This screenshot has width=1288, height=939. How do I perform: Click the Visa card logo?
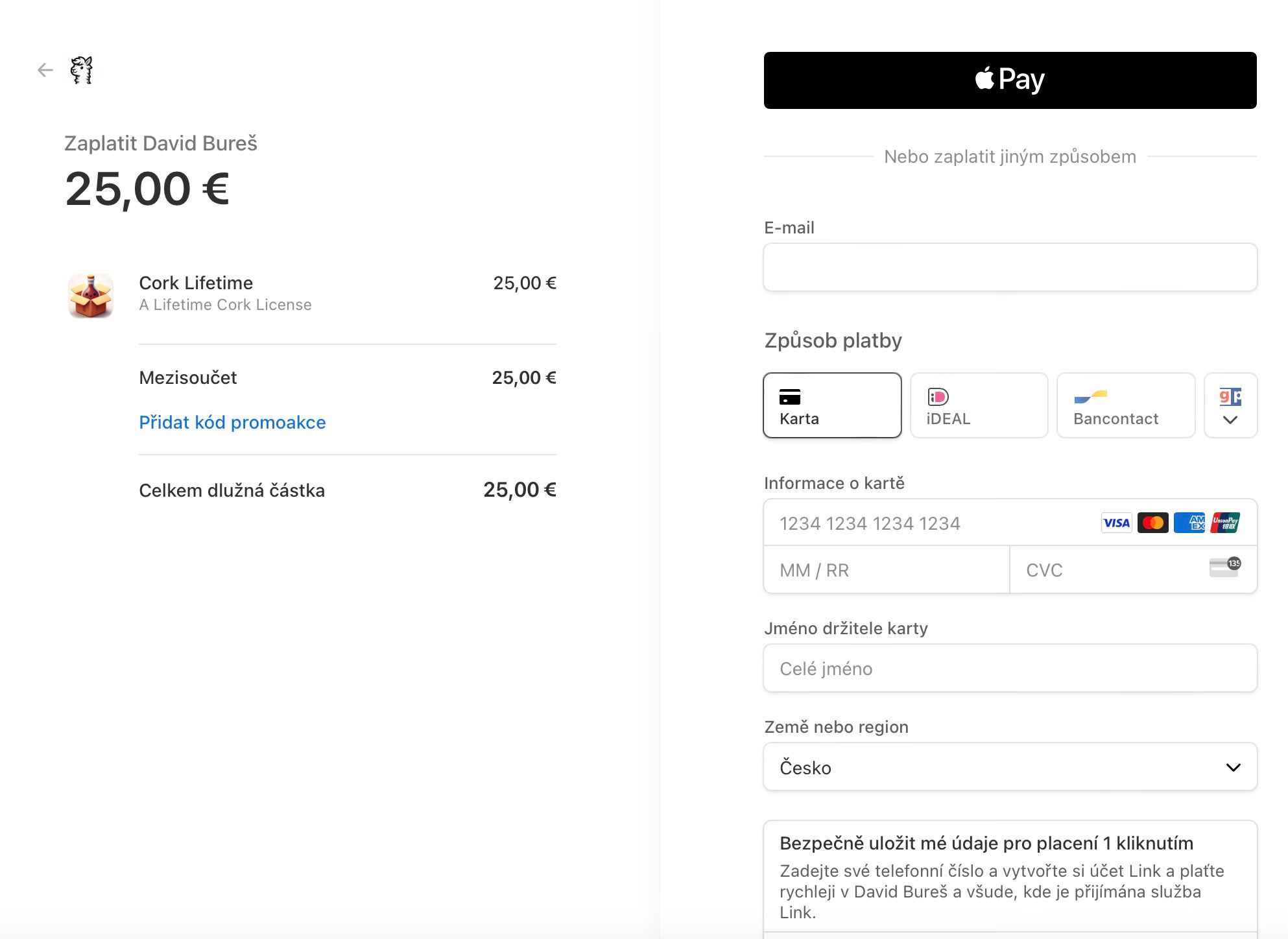tap(1116, 523)
